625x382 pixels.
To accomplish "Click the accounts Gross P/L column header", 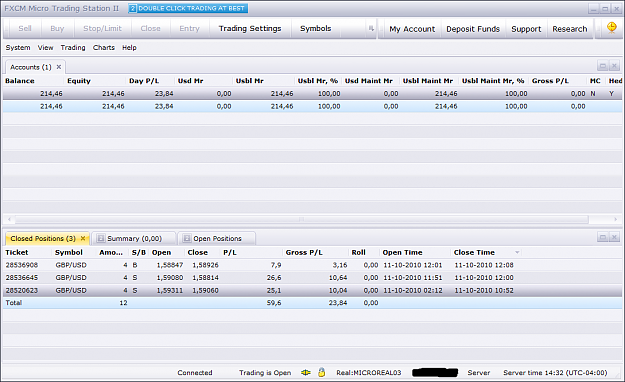I will click(550, 81).
